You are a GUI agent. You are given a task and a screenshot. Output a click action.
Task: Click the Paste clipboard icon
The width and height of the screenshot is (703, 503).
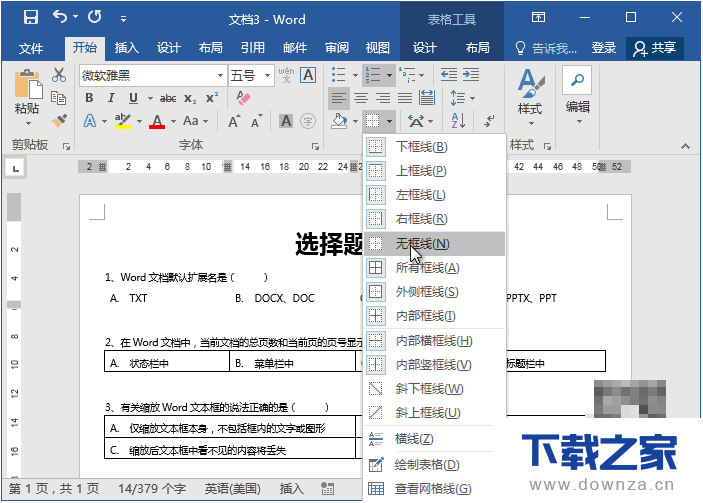tap(28, 83)
